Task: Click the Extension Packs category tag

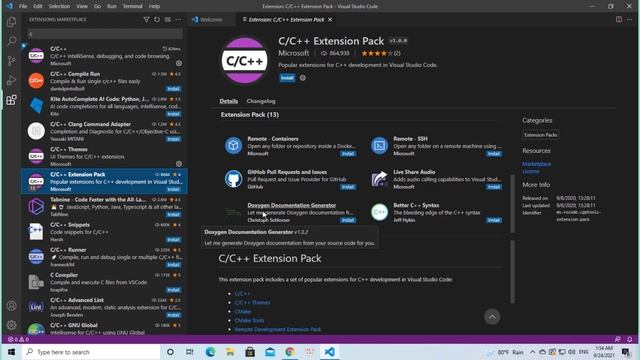Action: (x=540, y=135)
